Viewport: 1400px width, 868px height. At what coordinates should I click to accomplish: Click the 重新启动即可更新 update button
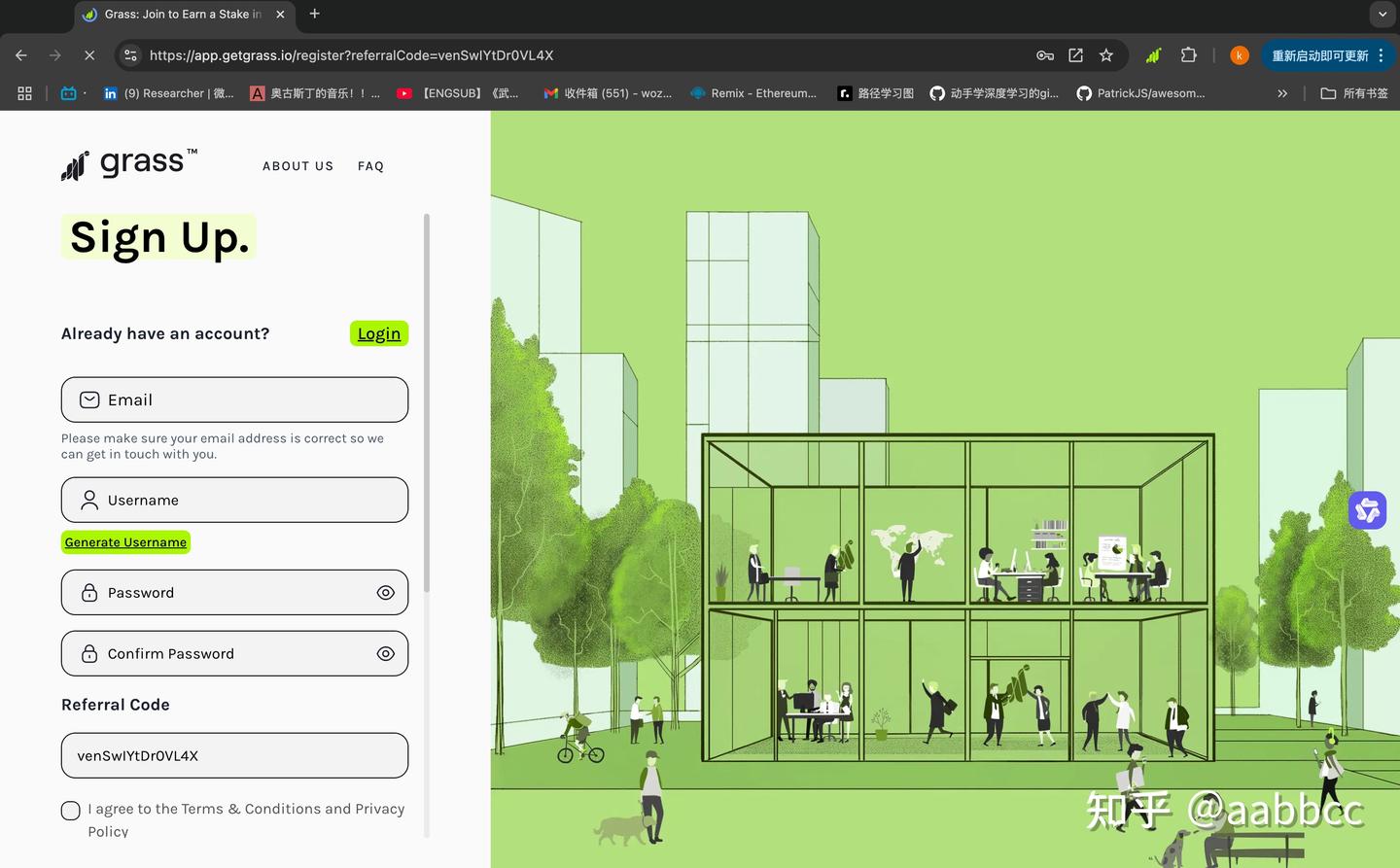(x=1320, y=55)
